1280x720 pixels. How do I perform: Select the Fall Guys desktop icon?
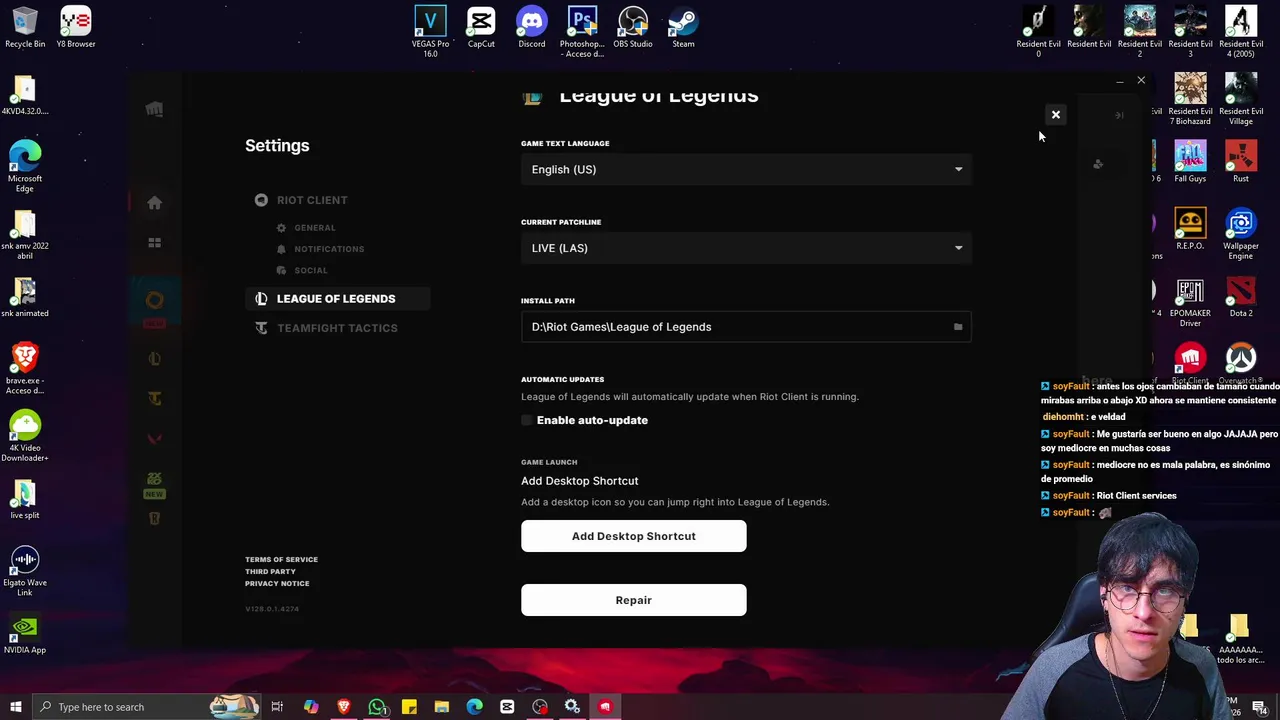coord(1190,162)
